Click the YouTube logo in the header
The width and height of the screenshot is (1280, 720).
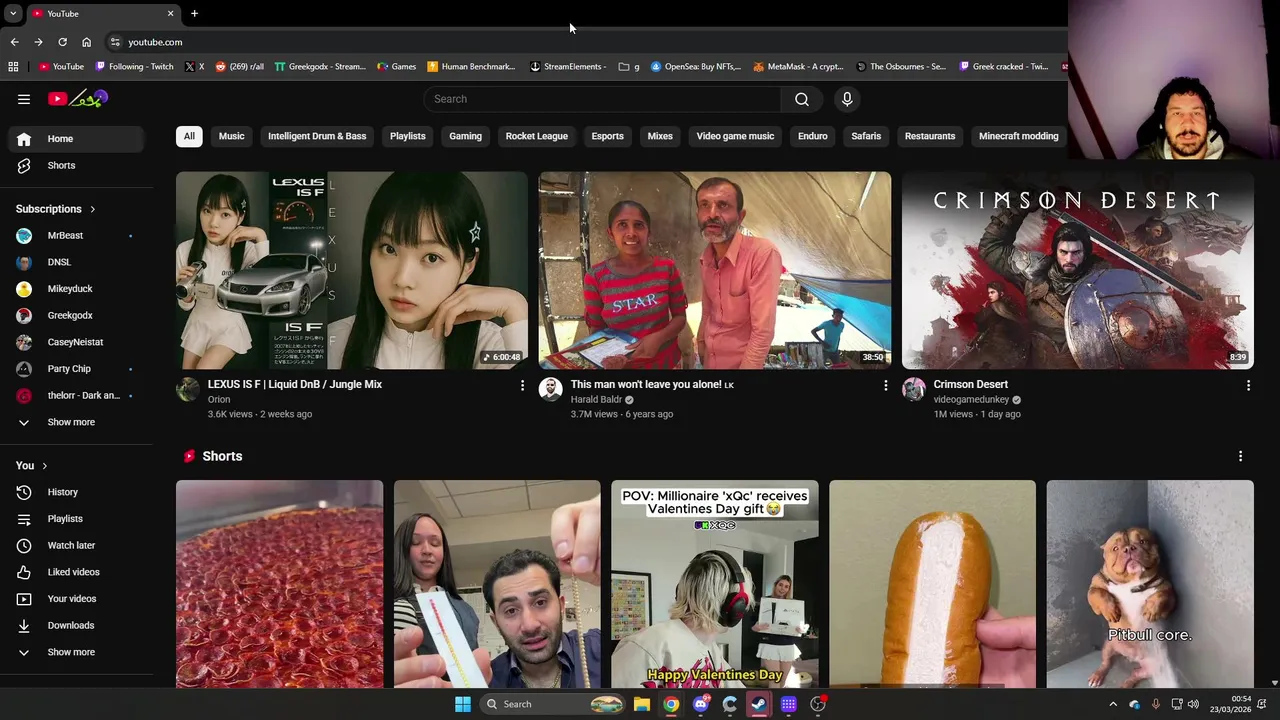click(78, 98)
